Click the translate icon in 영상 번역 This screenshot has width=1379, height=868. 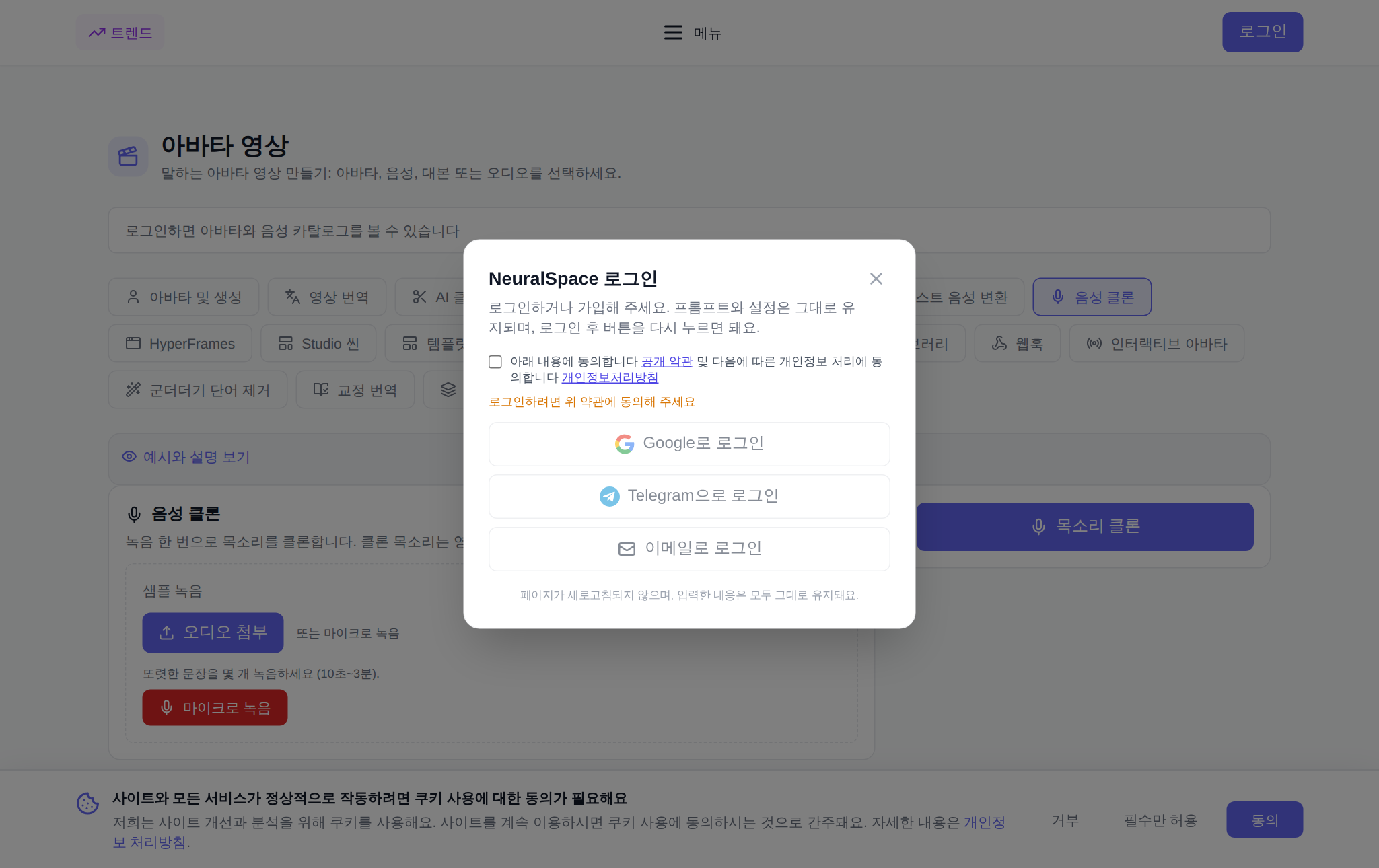click(293, 297)
